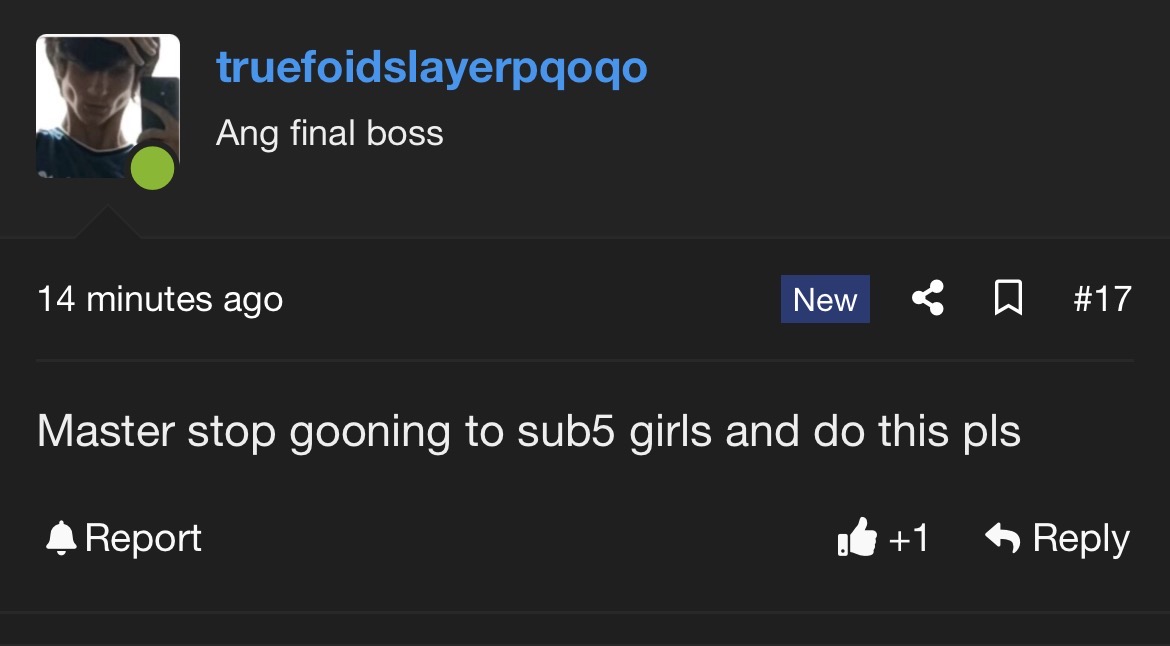Click the word "sub5" in the message

point(566,431)
